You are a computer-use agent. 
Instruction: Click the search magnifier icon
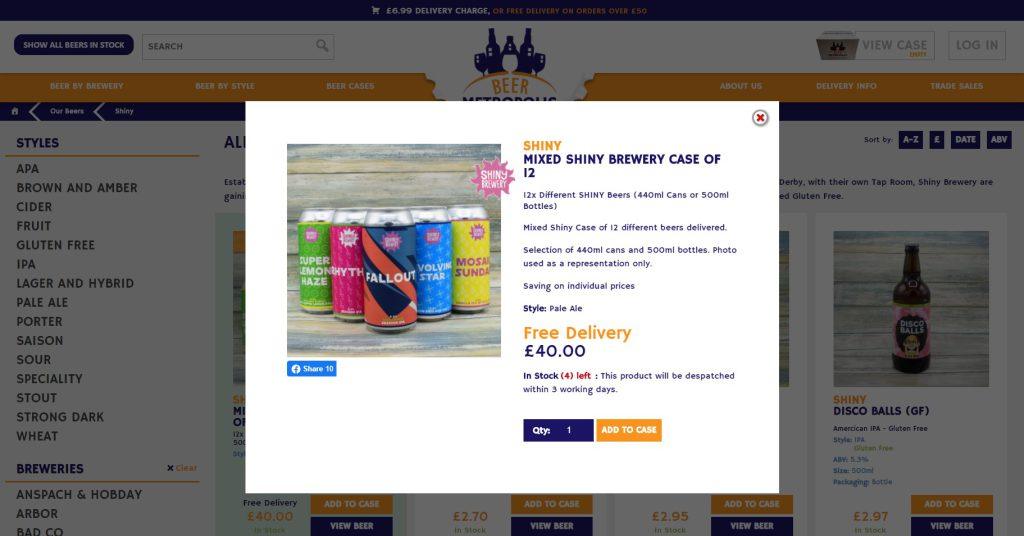(322, 46)
